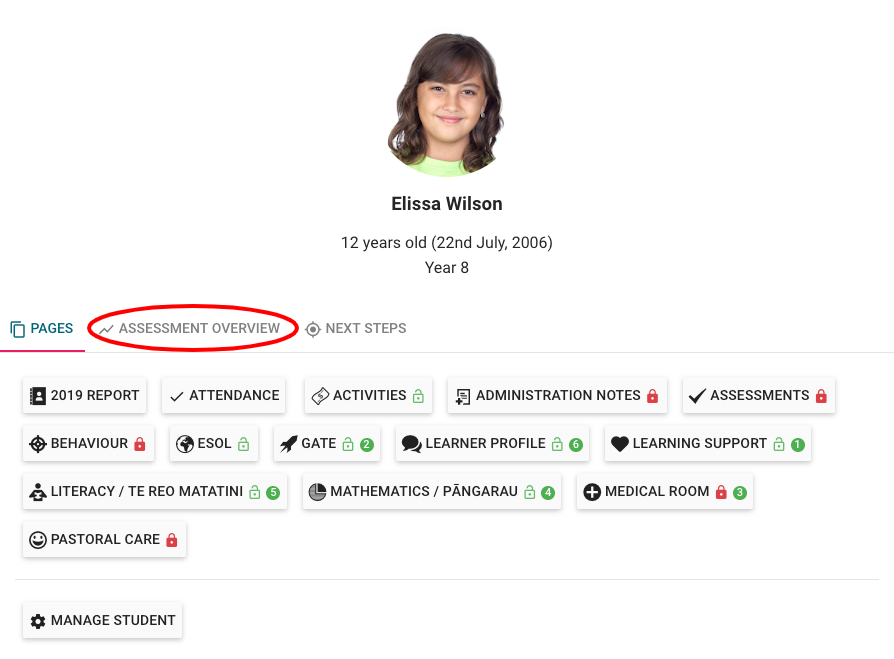Click the rocket icon on GATE

(288, 444)
